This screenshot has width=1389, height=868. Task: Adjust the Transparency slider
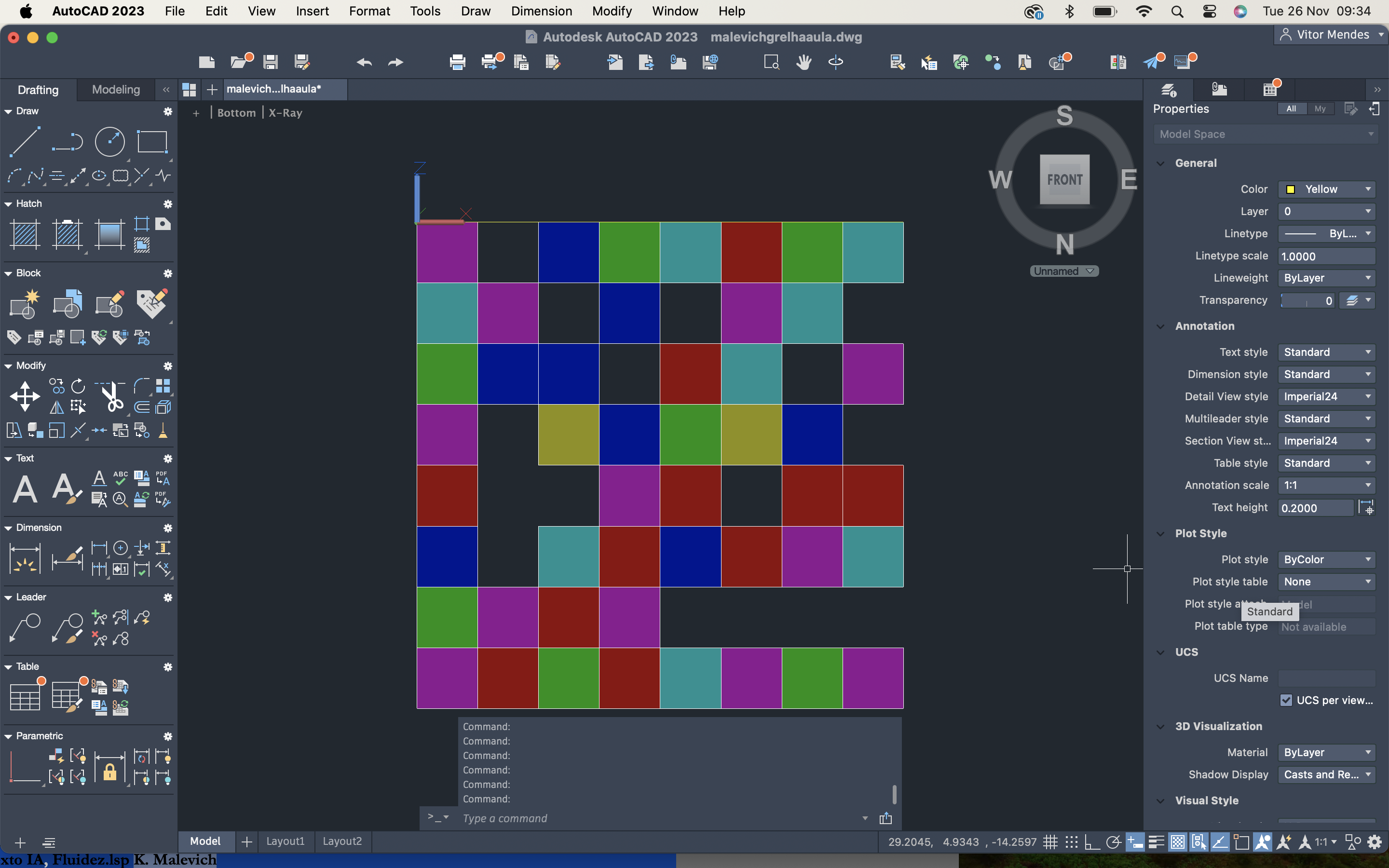[x=1307, y=301]
